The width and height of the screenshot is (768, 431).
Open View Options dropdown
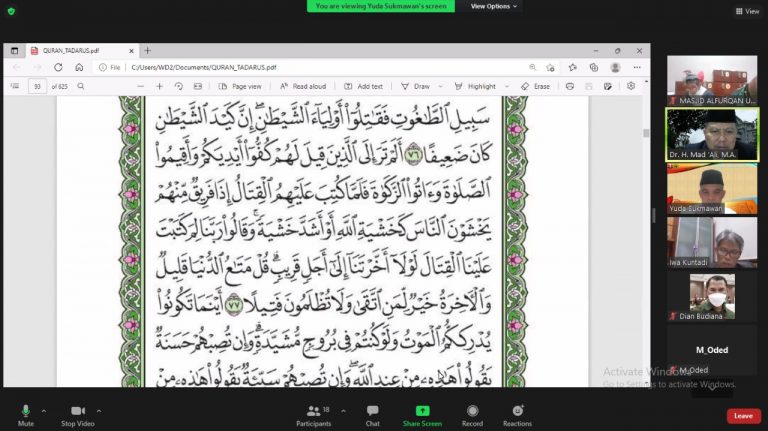click(x=493, y=6)
